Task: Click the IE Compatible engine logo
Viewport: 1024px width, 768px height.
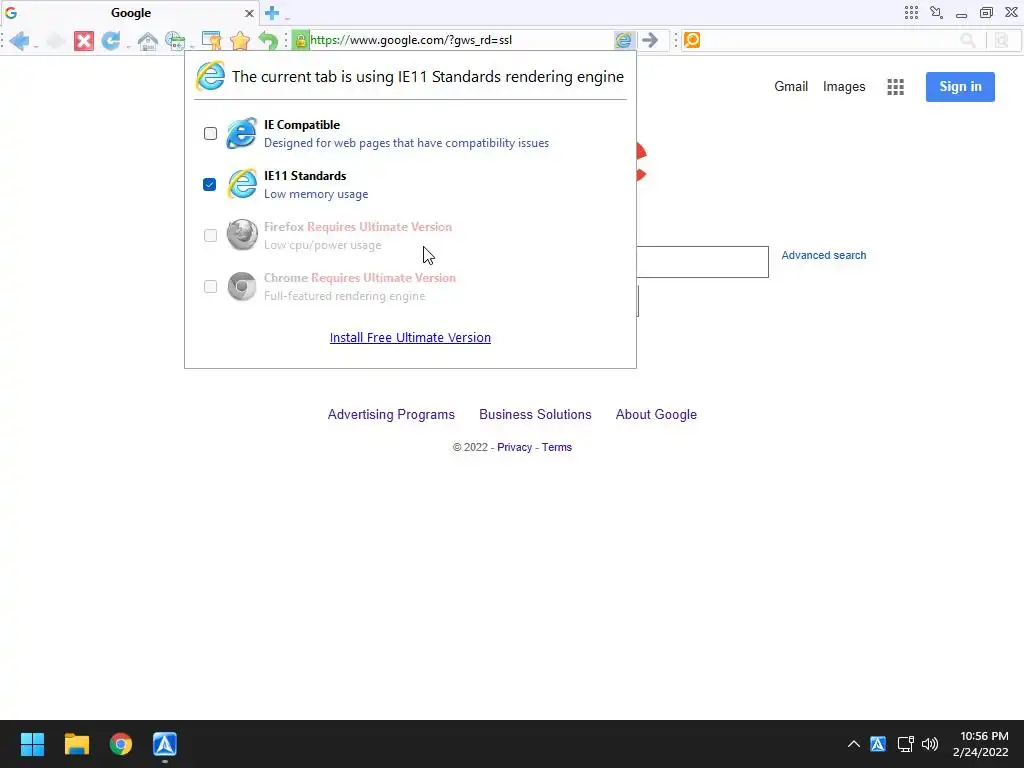Action: [242, 133]
